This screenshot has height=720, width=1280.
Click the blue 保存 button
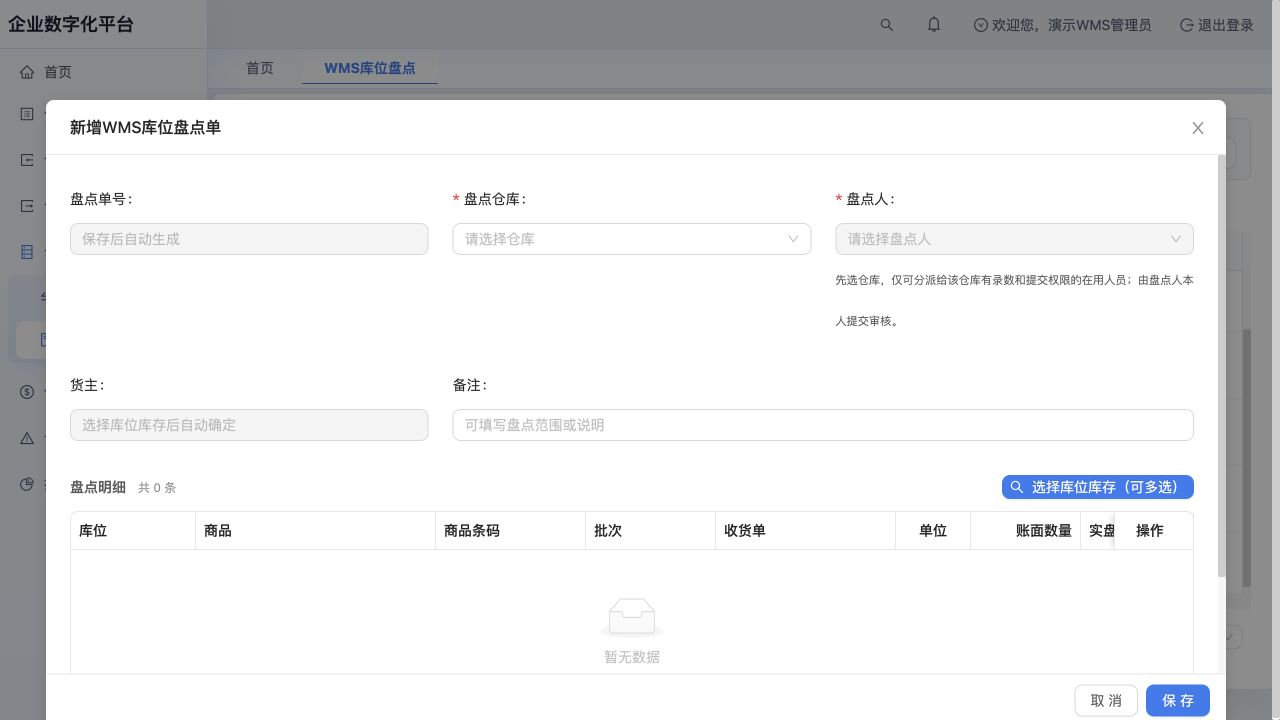click(x=1178, y=701)
